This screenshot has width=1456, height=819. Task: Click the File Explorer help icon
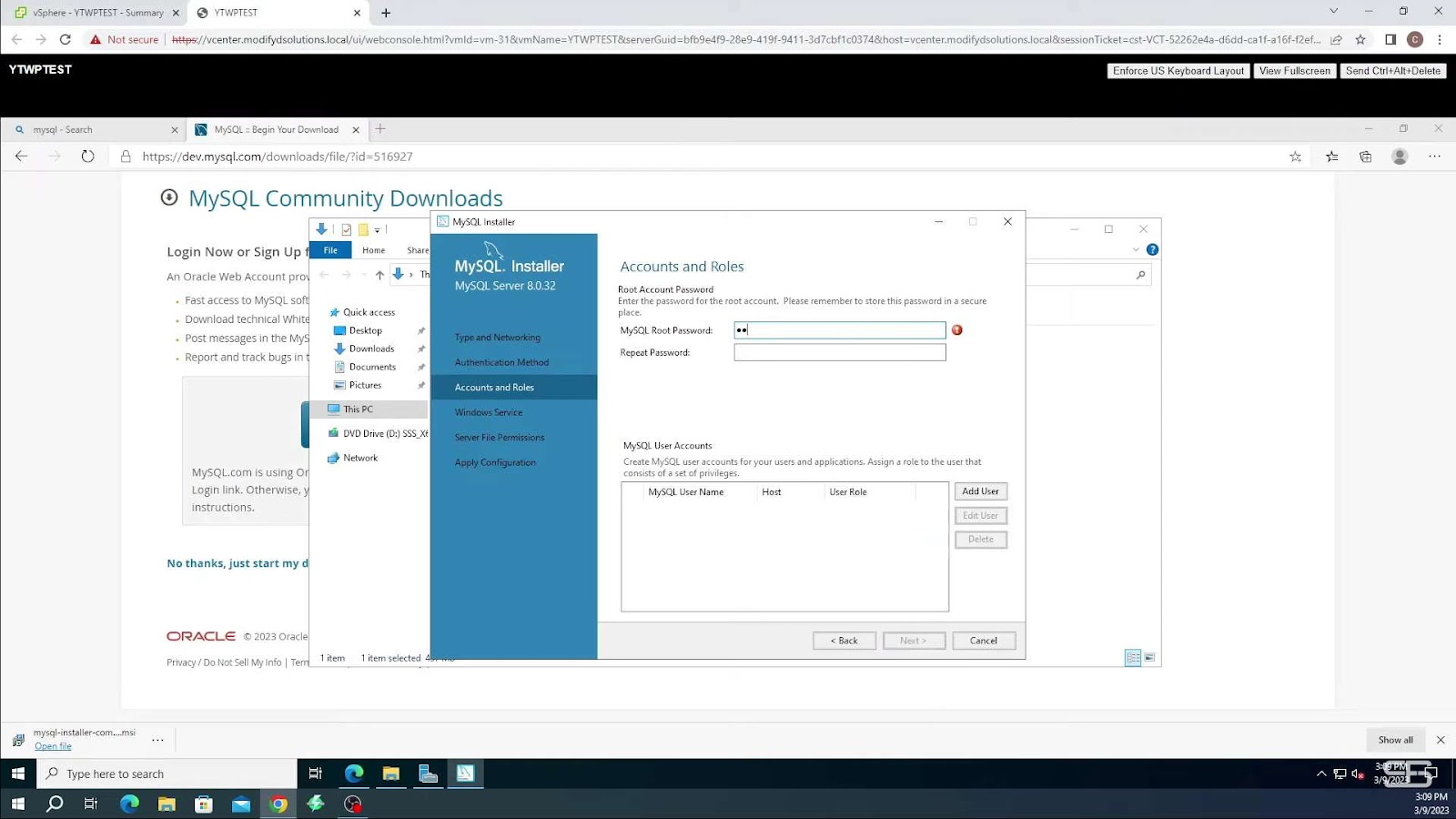point(1152,249)
